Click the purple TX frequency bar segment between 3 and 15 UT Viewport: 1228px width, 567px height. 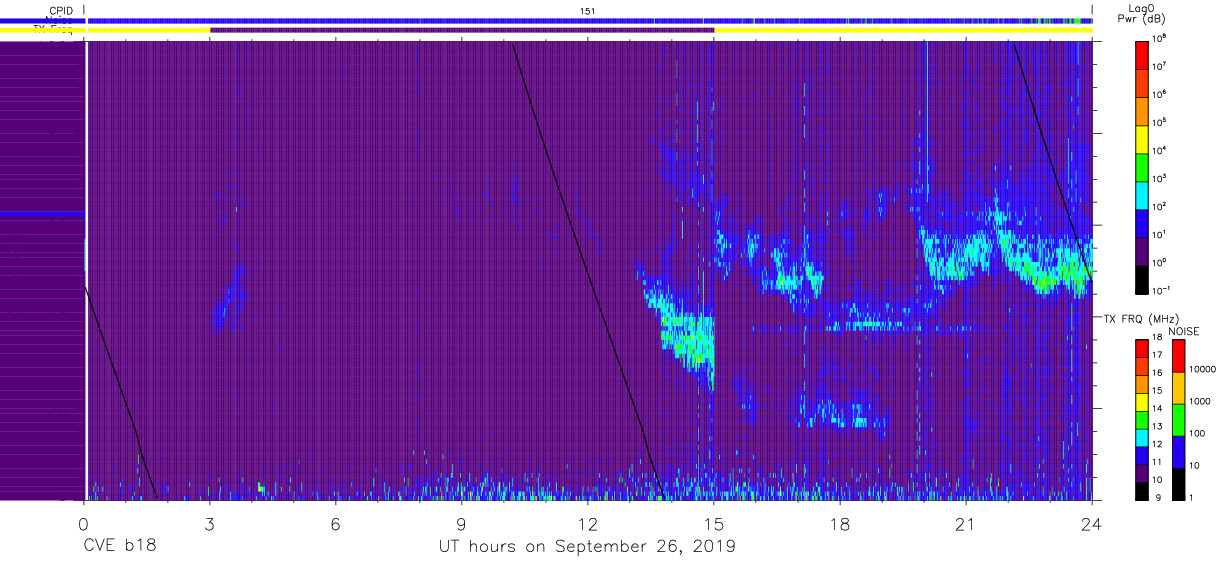click(x=462, y=30)
